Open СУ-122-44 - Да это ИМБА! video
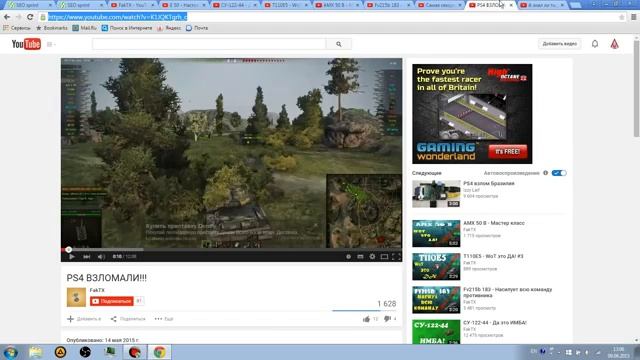The height and width of the screenshot is (360, 640). click(495, 323)
